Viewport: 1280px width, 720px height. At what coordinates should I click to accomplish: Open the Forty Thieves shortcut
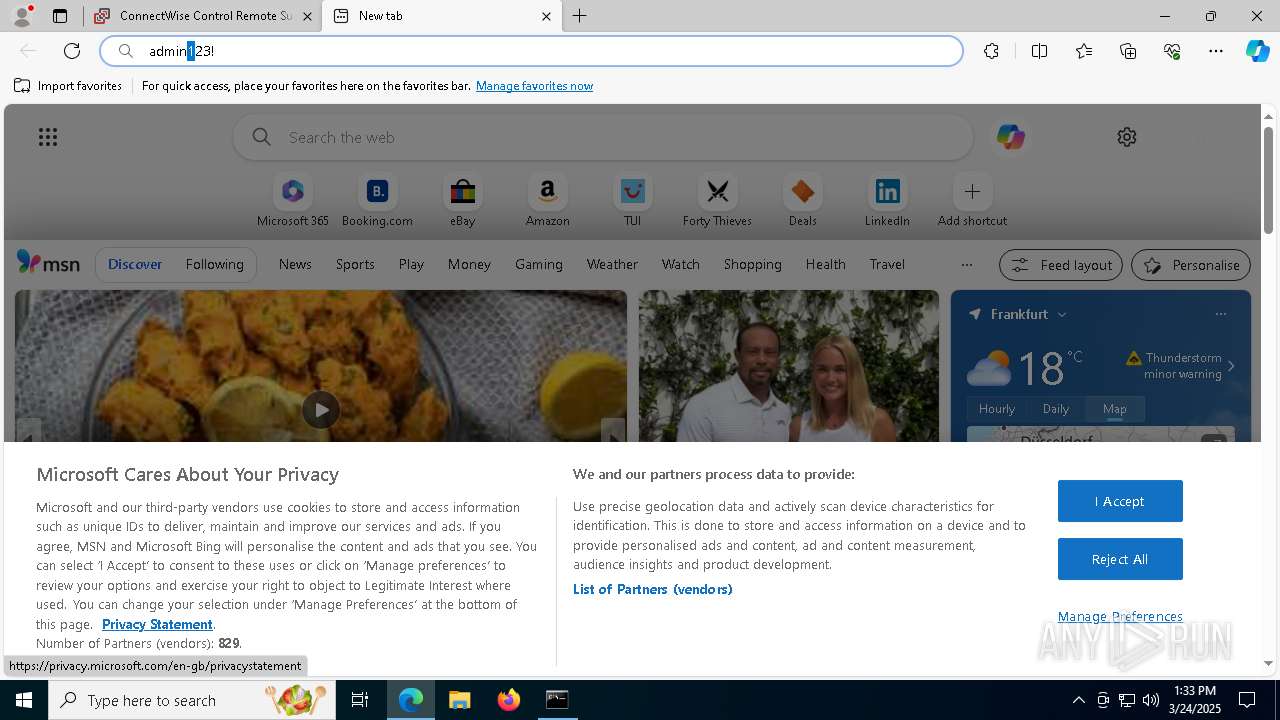pyautogui.click(x=717, y=201)
